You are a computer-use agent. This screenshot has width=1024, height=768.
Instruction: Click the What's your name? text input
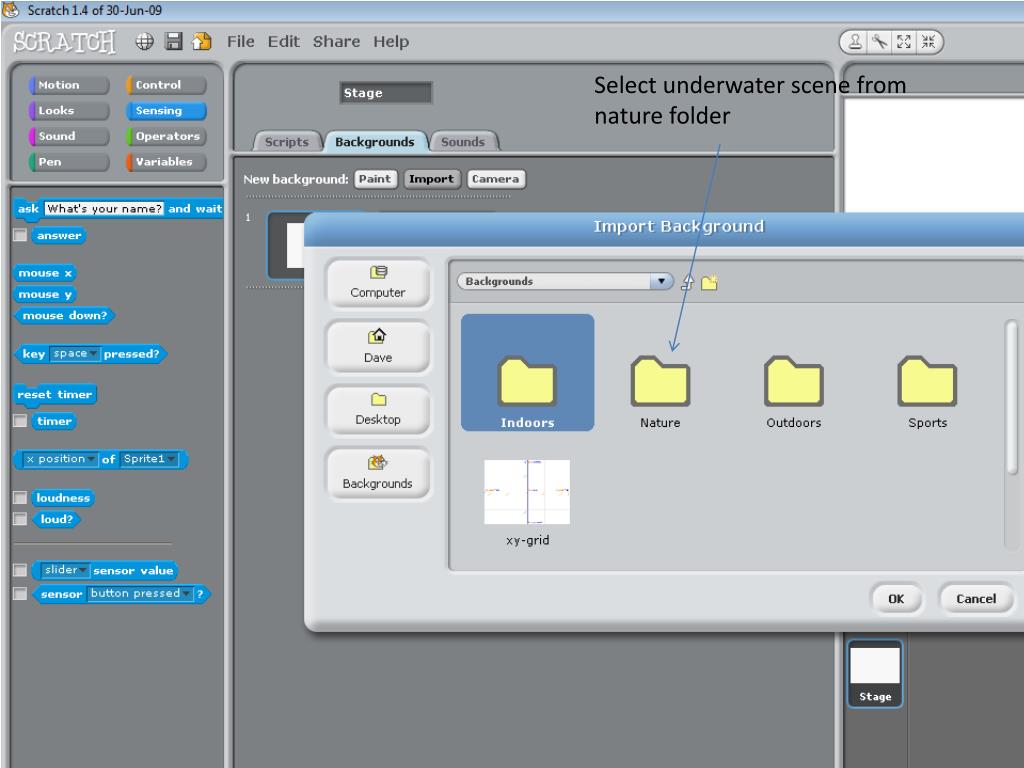pos(104,208)
